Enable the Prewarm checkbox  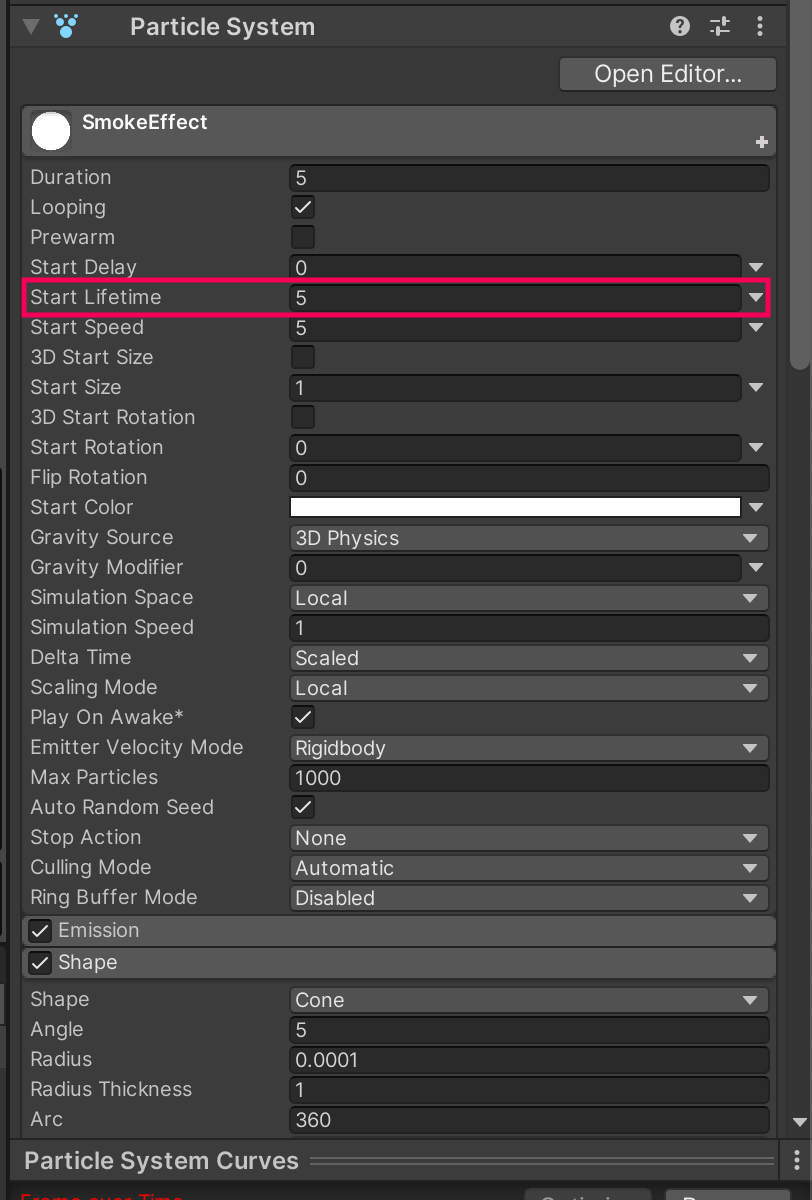click(302, 237)
